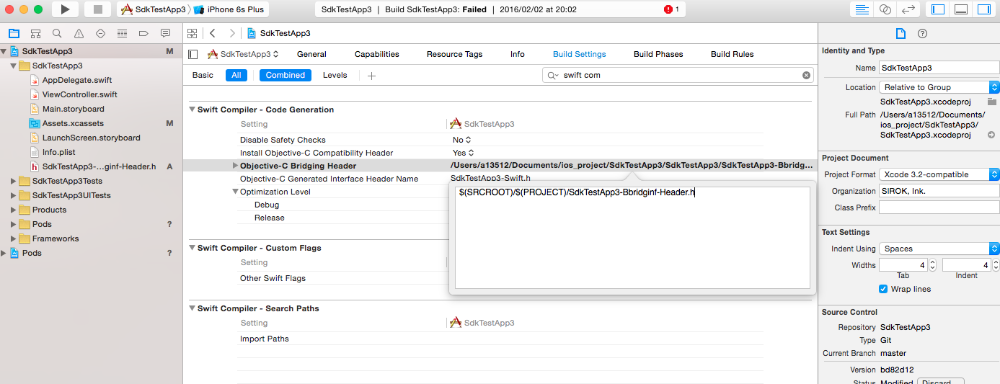Open the Indent Using dropdown
This screenshot has height=384, width=1000.
[939, 249]
